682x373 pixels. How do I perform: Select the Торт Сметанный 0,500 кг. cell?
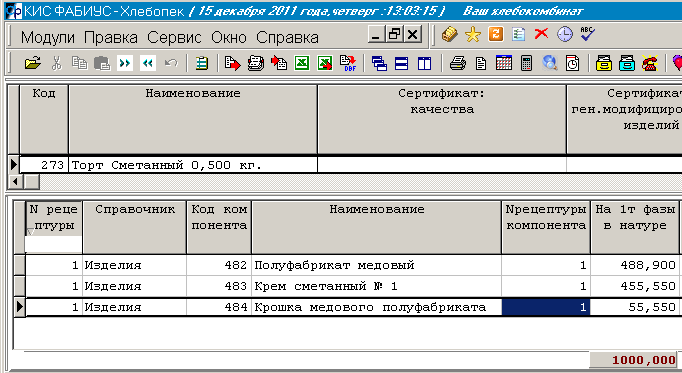193,165
